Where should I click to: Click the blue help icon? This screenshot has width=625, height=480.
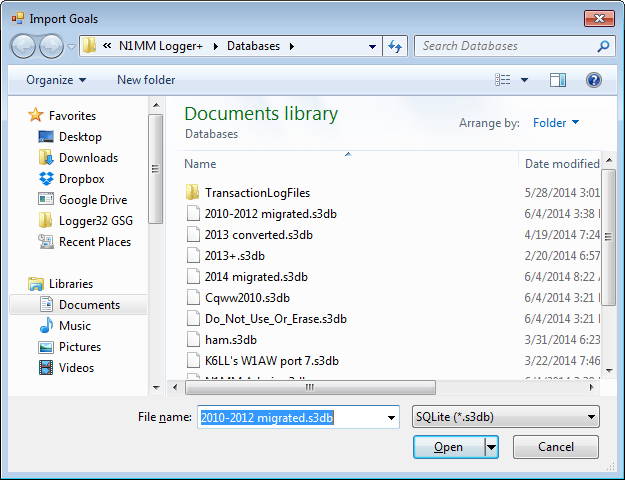[594, 80]
